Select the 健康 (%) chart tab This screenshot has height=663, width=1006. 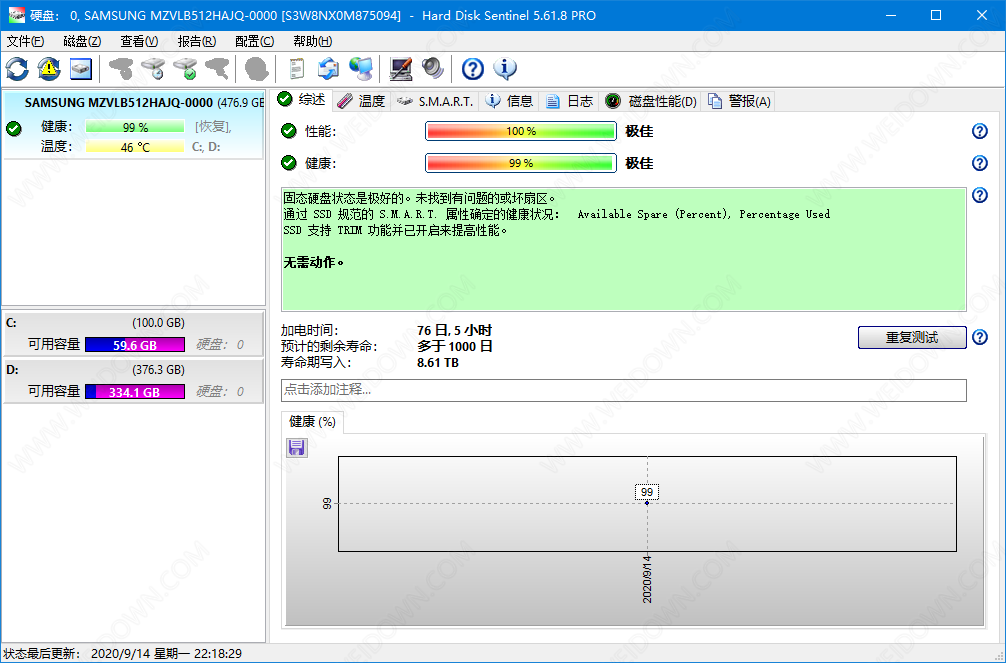pos(312,422)
